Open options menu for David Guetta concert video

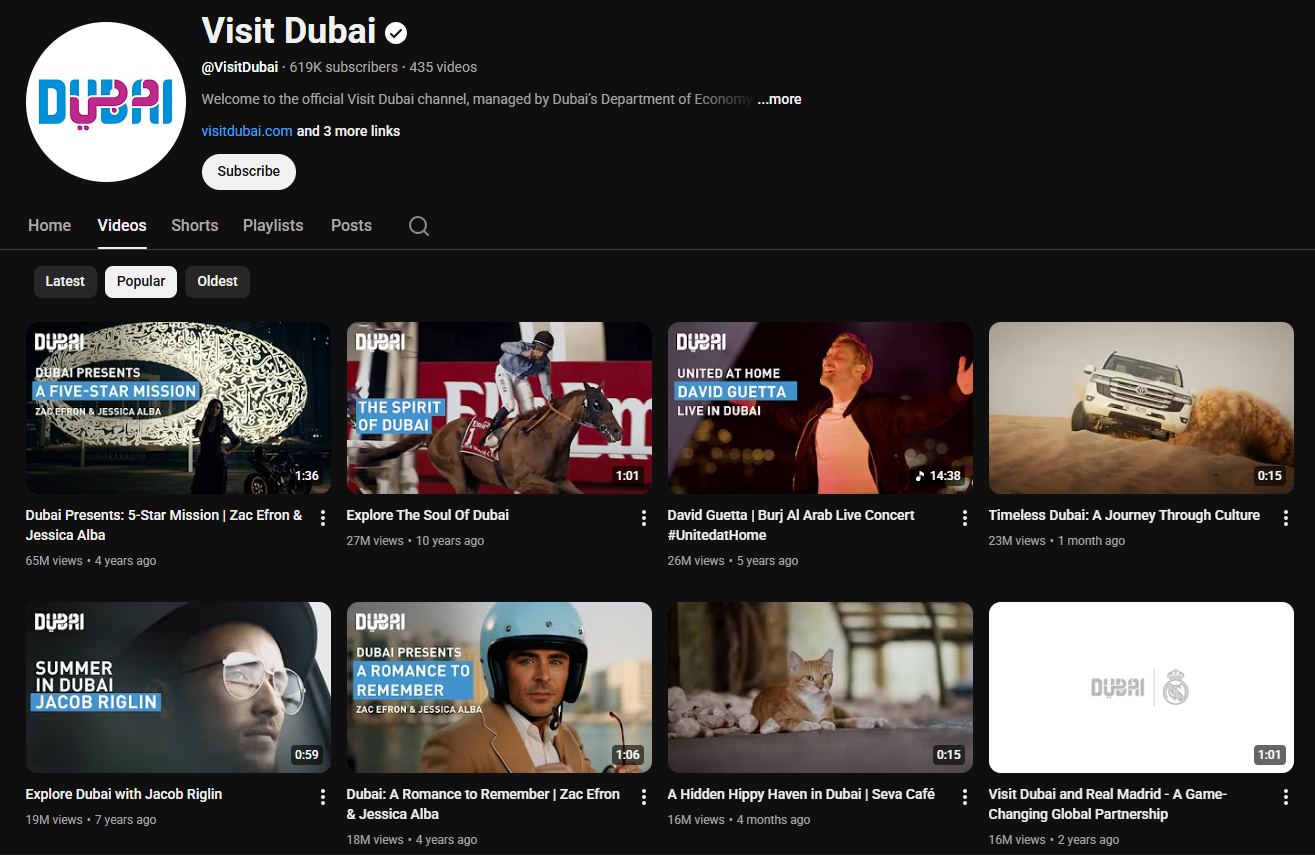(965, 518)
